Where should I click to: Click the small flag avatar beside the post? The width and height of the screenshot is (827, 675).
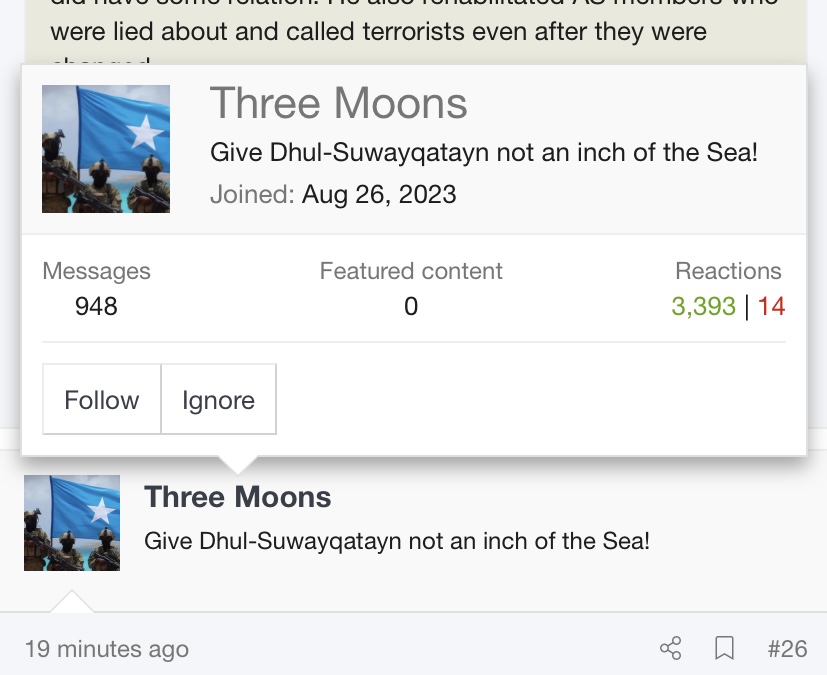click(72, 523)
